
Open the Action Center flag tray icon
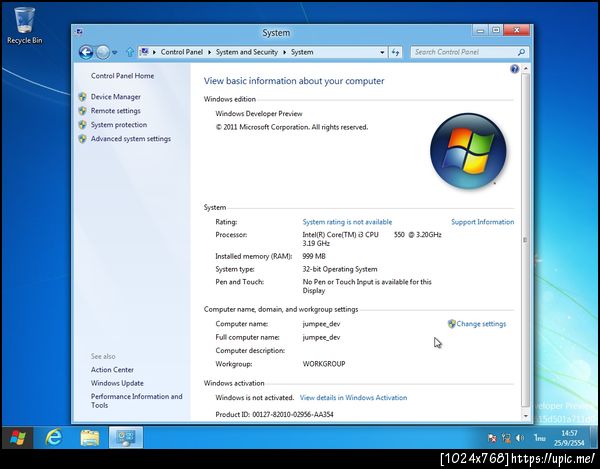pyautogui.click(x=492, y=438)
